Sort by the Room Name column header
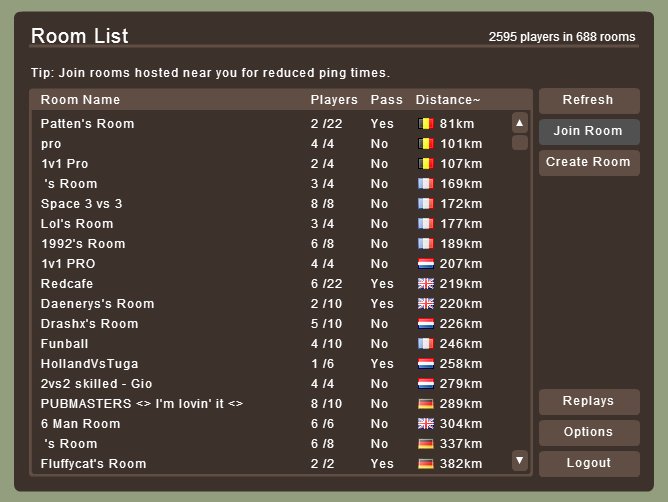668x502 pixels. pyautogui.click(x=80, y=100)
